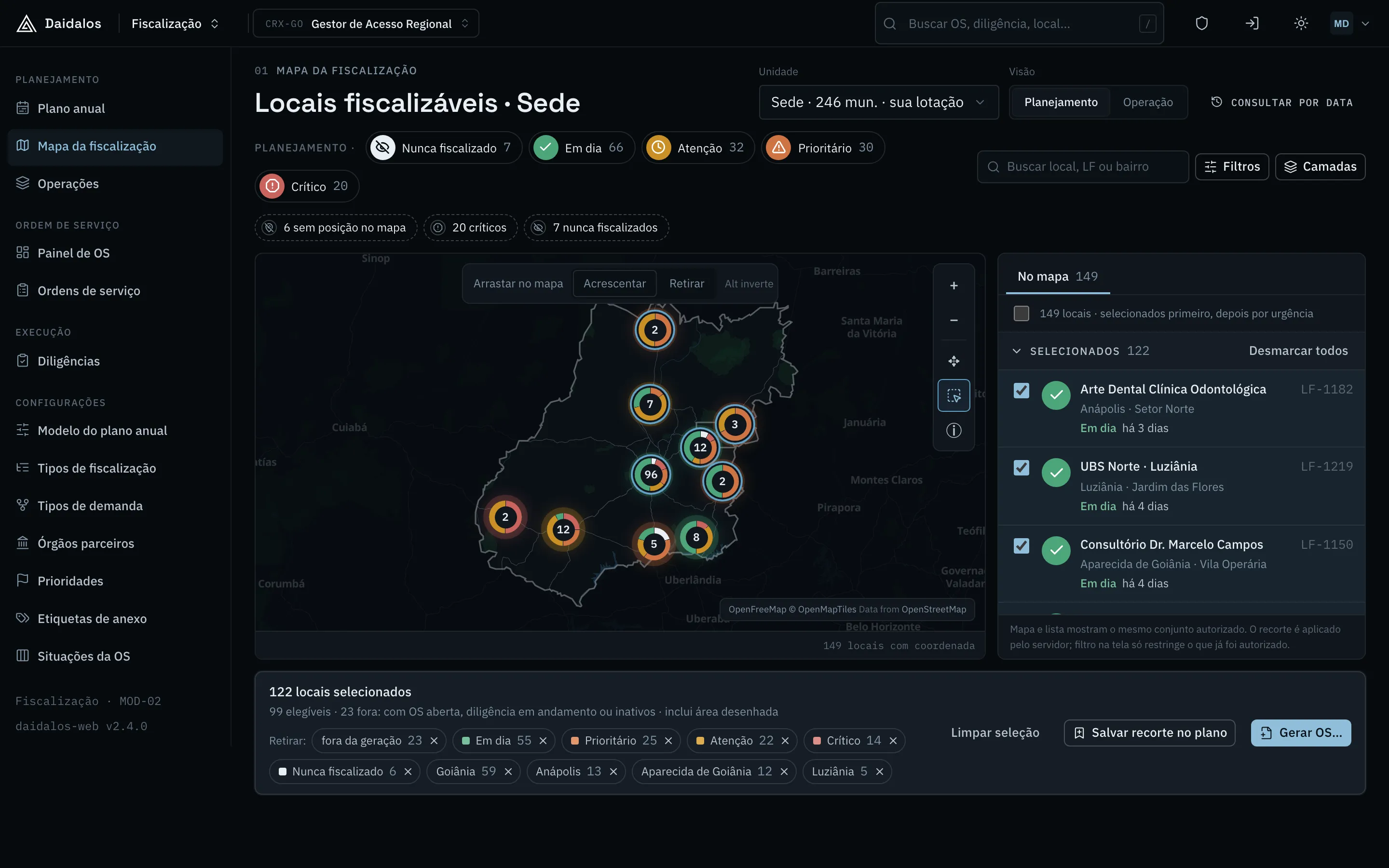Viewport: 1389px width, 868px height.
Task: Uncheck UBS Norte · Luziânia checkbox
Action: [x=1021, y=467]
